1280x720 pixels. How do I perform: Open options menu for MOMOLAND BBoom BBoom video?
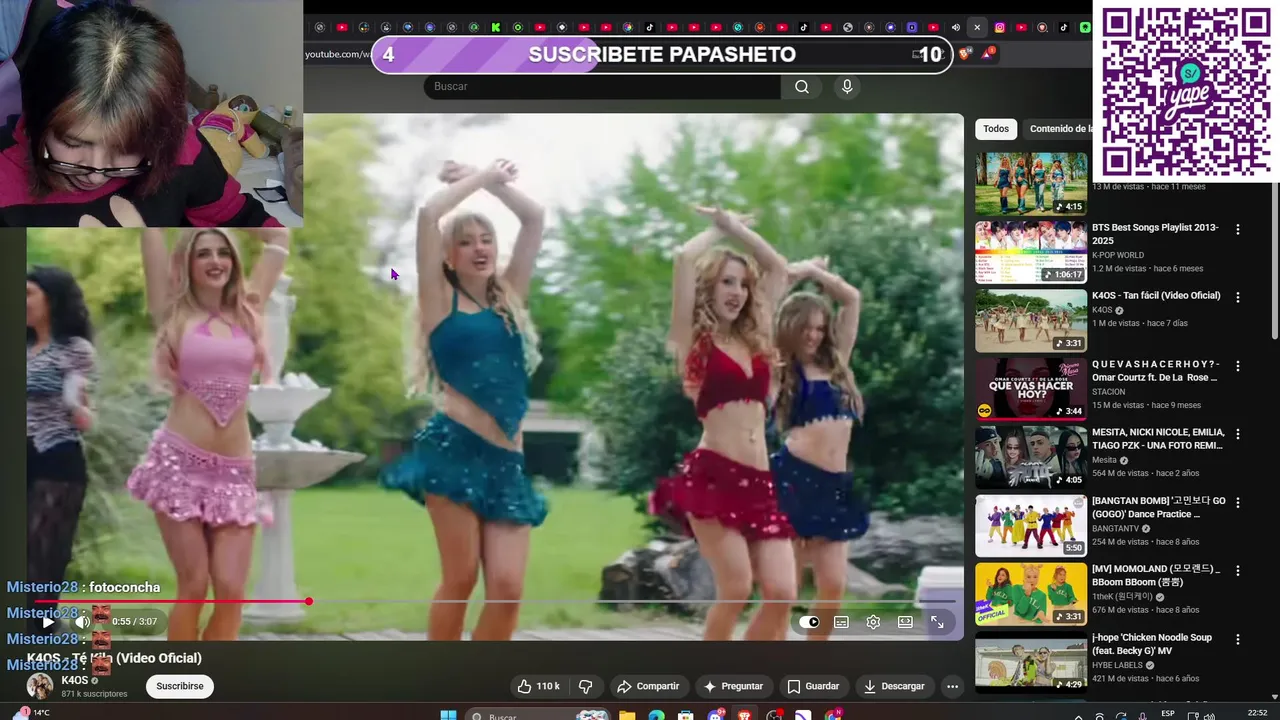[x=1238, y=570]
